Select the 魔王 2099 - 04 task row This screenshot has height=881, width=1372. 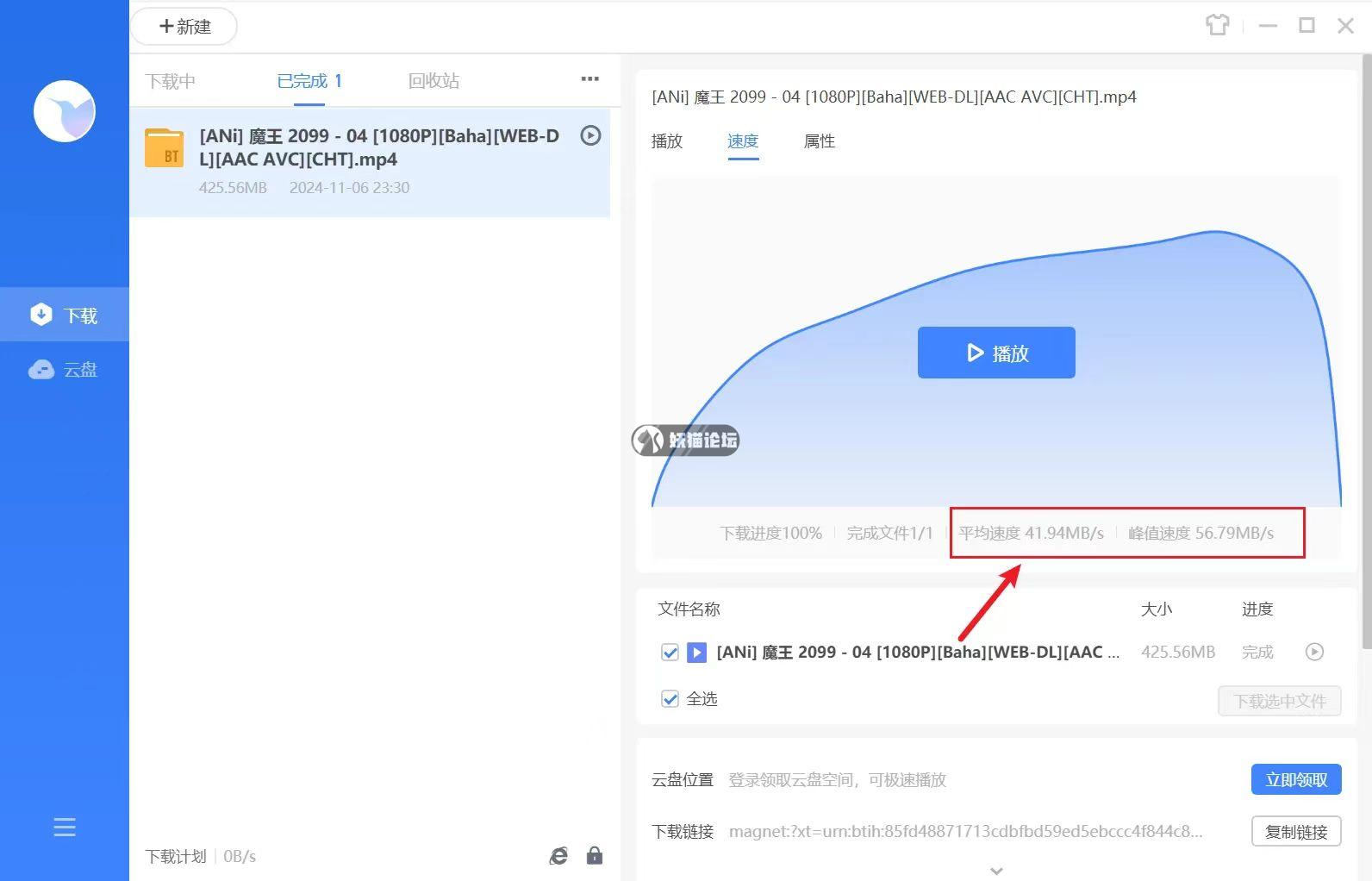370,162
